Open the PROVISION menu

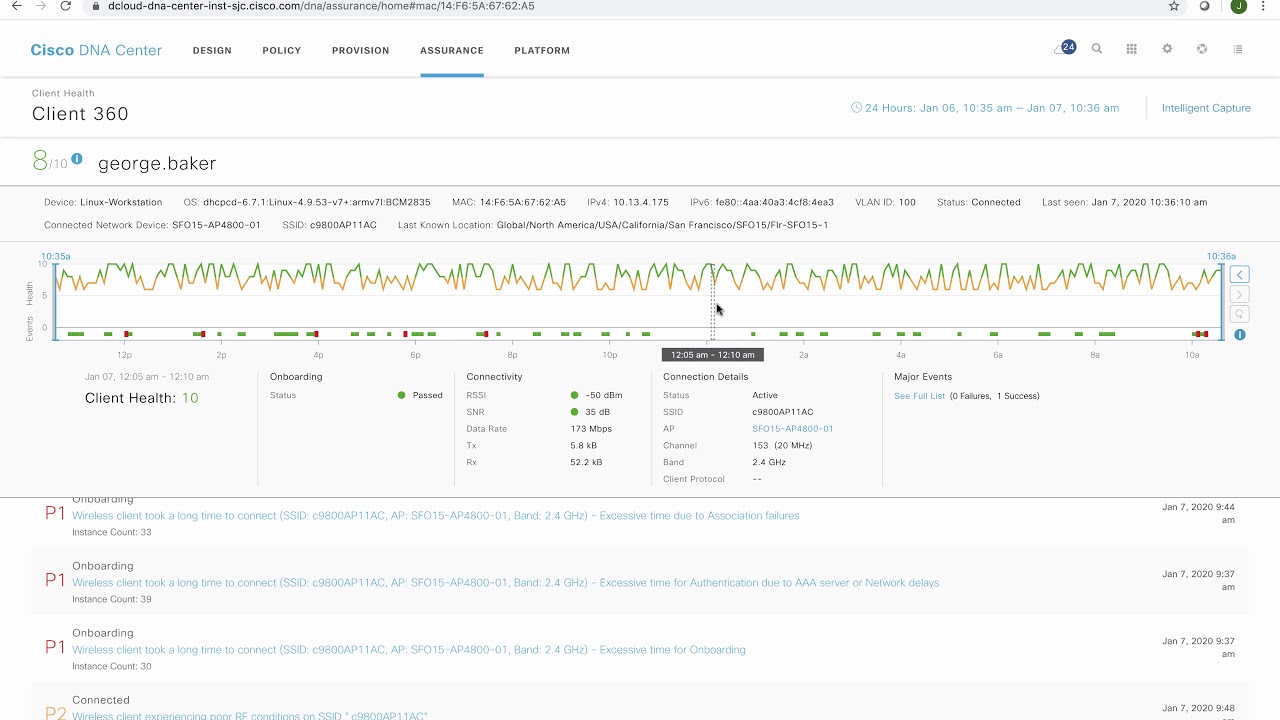pyautogui.click(x=361, y=50)
